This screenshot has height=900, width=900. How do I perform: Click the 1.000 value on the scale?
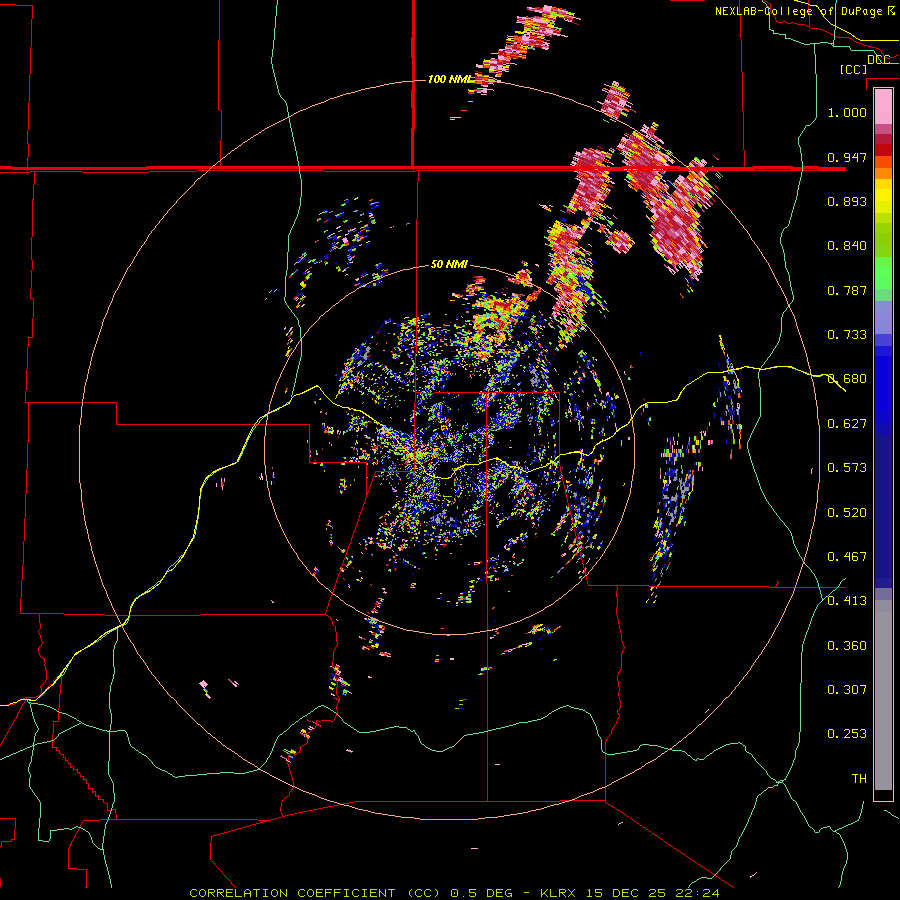click(847, 112)
